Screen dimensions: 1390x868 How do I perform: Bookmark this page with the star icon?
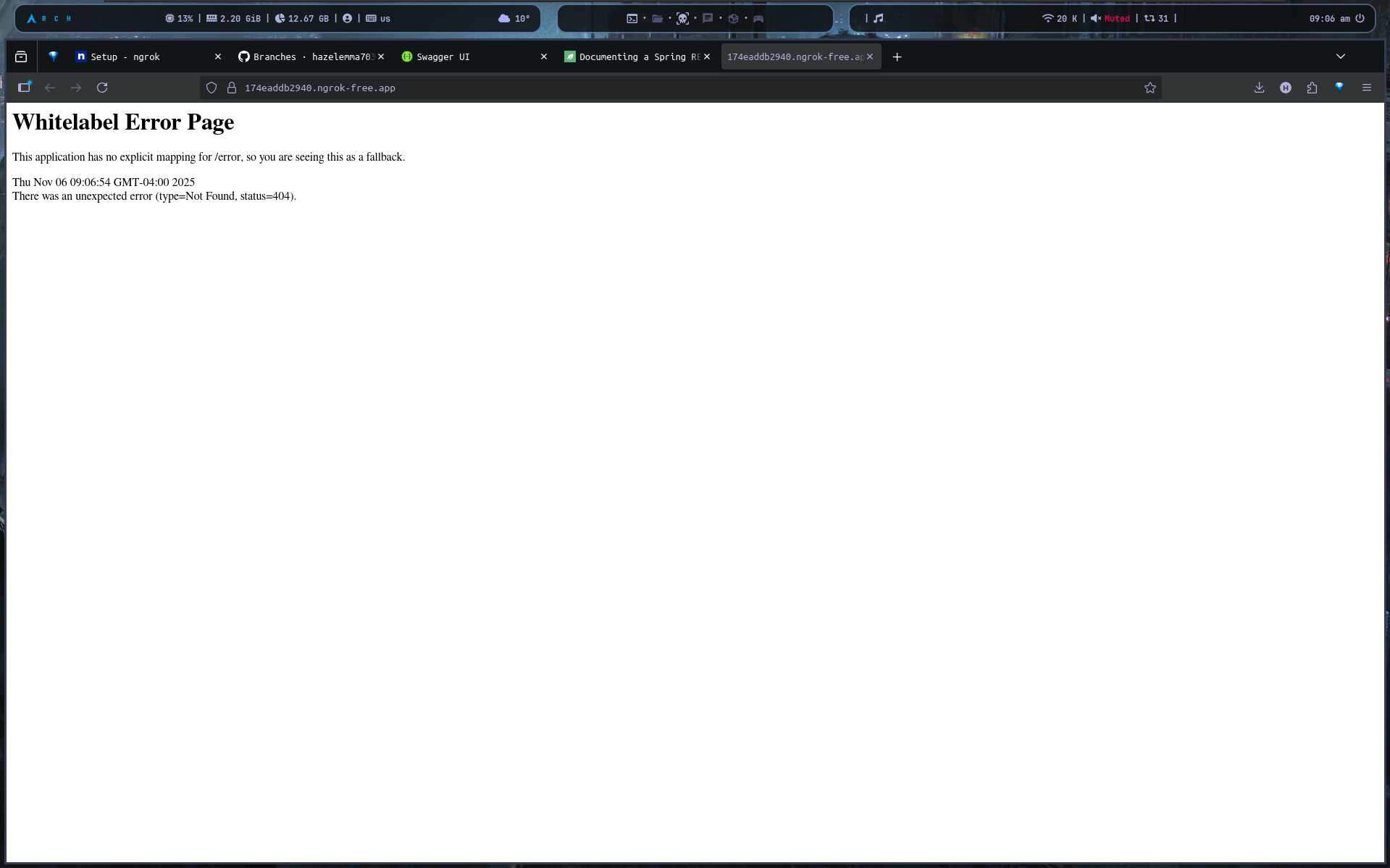click(x=1150, y=88)
